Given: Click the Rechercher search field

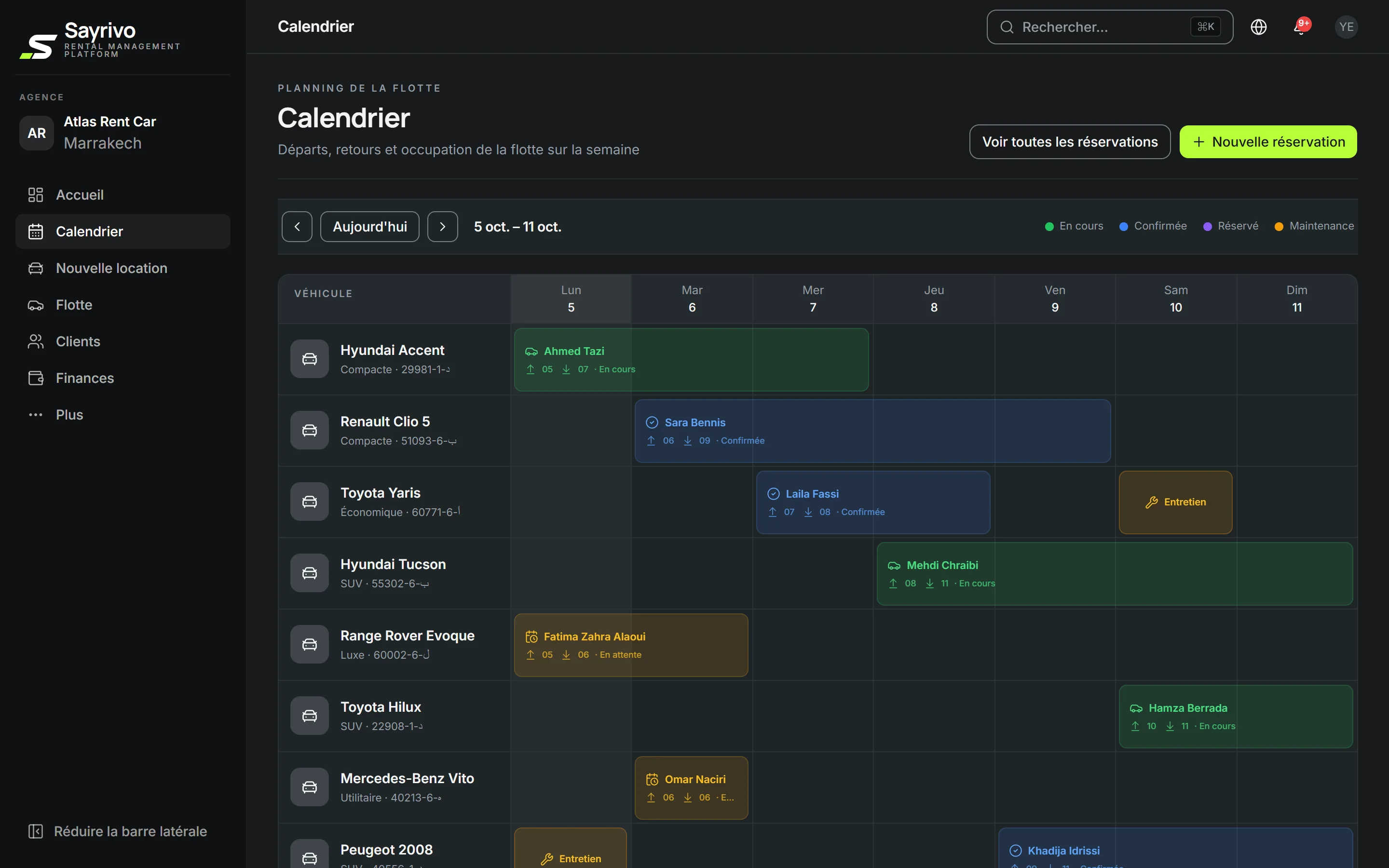Looking at the screenshot, I should (1109, 27).
